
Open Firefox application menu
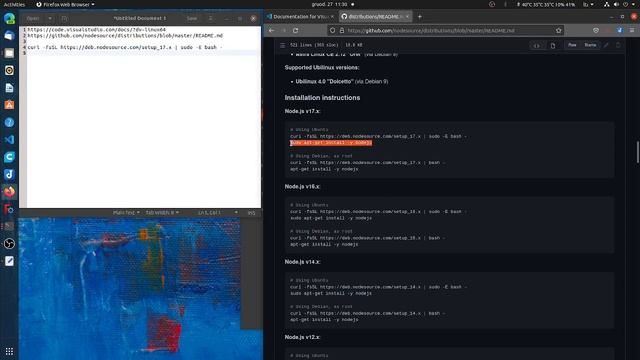point(632,30)
